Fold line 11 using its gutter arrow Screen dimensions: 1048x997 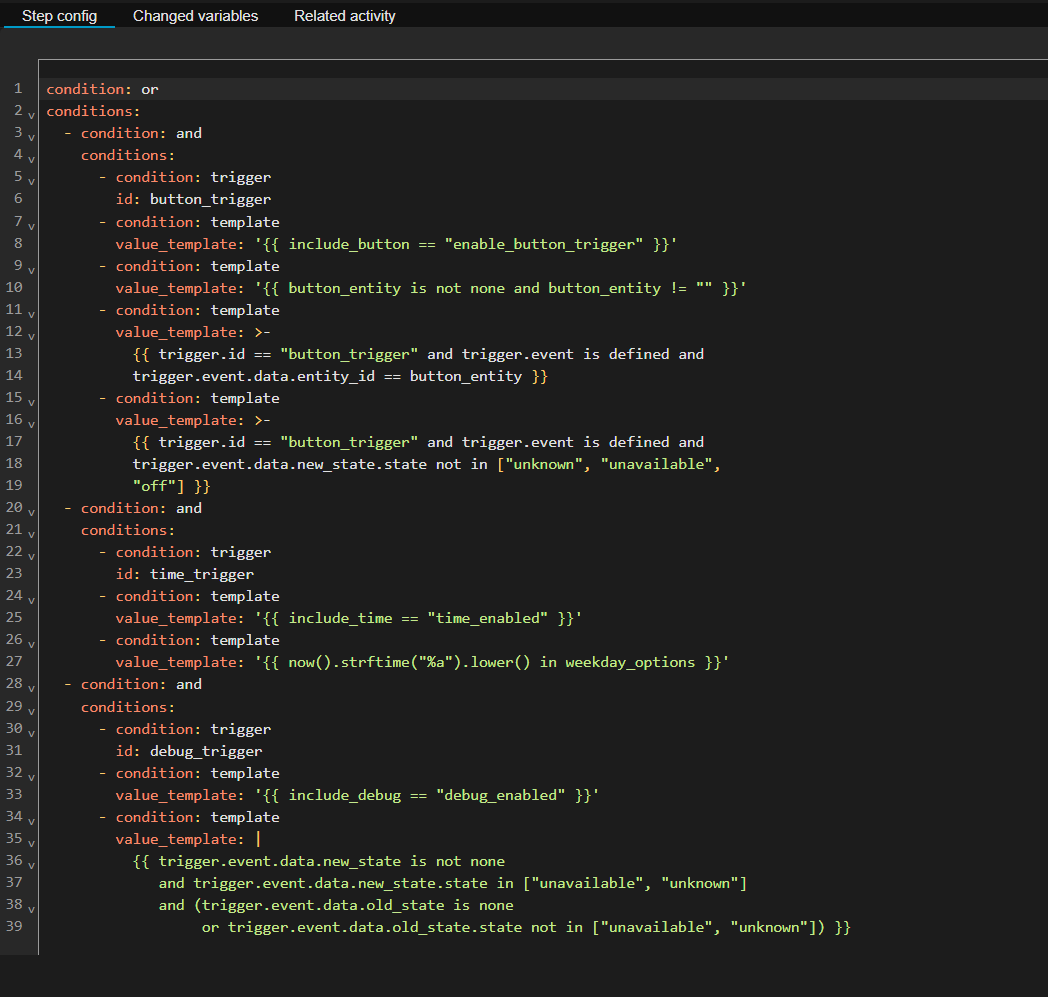click(x=31, y=314)
